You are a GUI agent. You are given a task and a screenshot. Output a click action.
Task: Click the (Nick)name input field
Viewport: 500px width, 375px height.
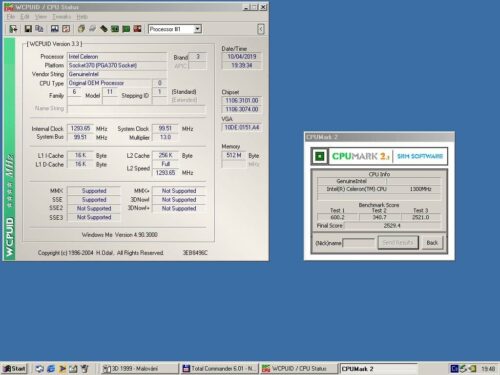click(359, 243)
